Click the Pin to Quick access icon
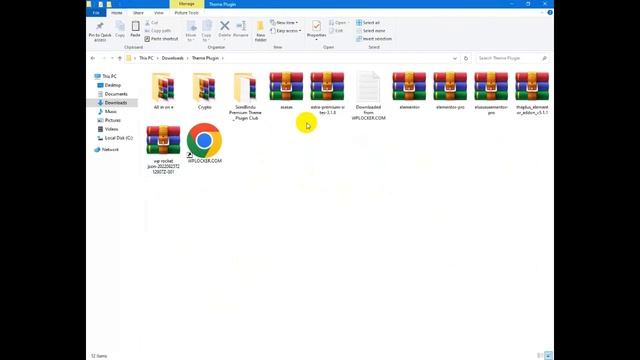The width and height of the screenshot is (640, 360). coord(100,27)
